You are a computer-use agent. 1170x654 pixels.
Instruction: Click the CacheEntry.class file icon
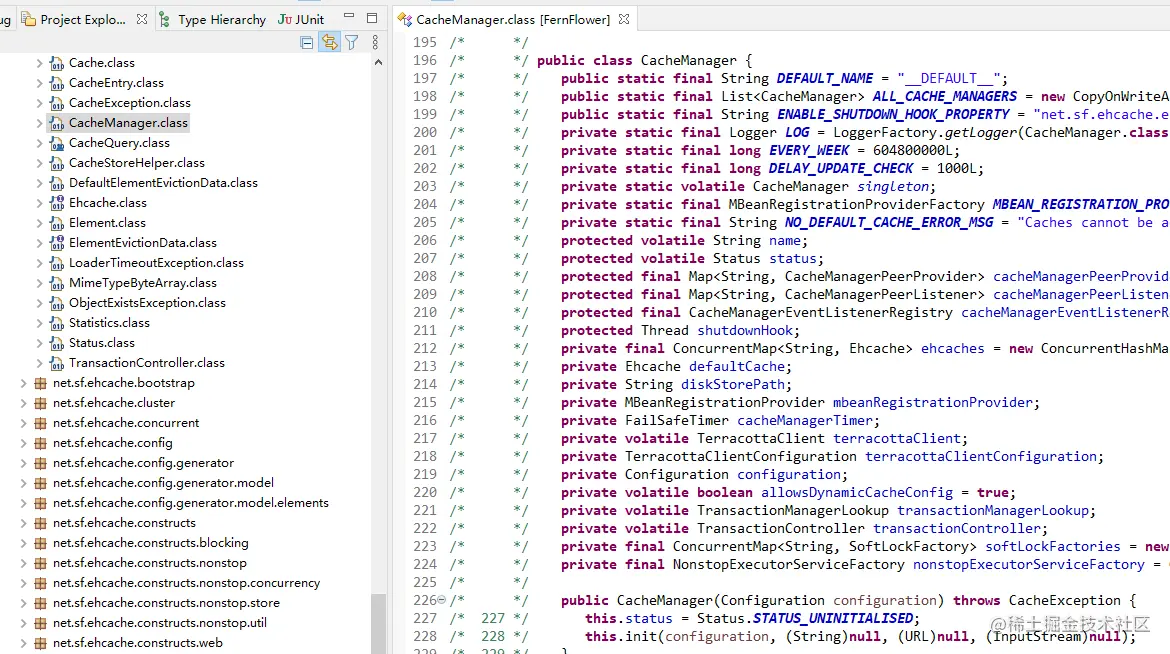pyautogui.click(x=57, y=83)
